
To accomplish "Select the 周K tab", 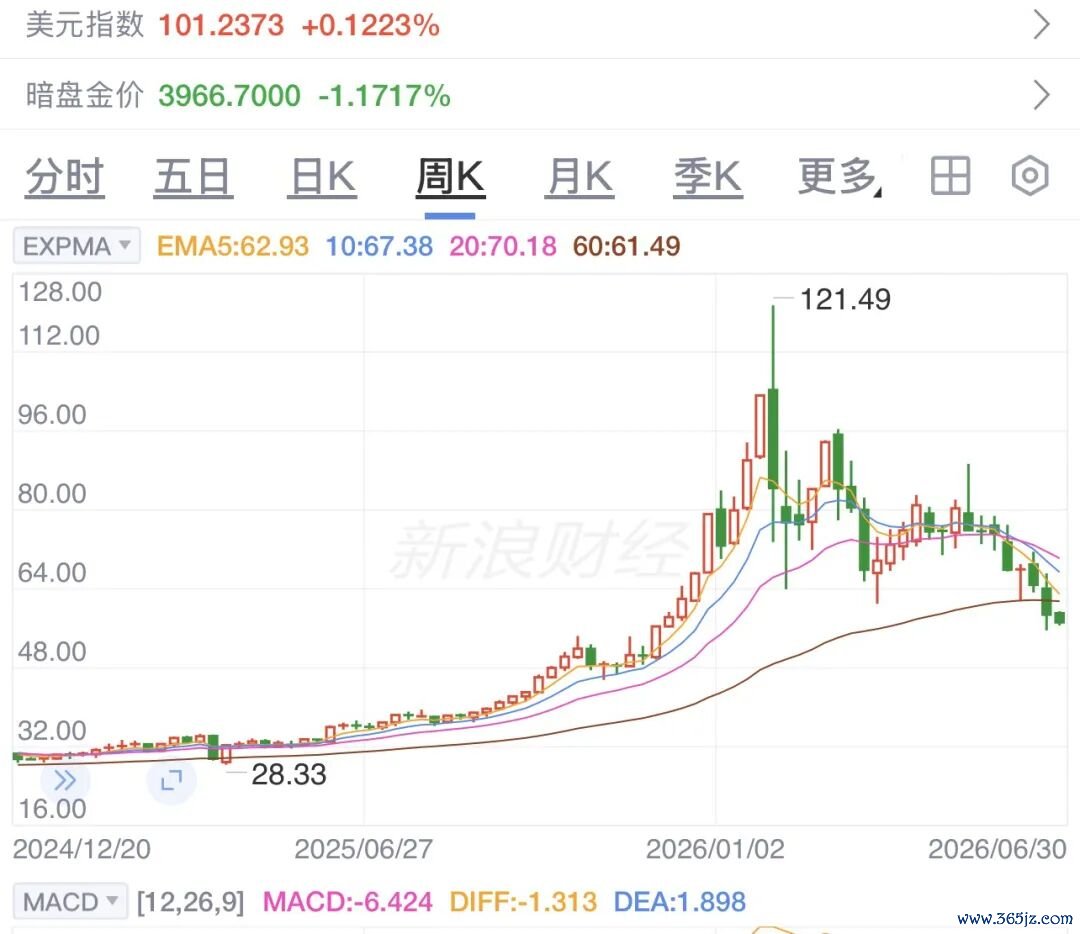I will [450, 177].
